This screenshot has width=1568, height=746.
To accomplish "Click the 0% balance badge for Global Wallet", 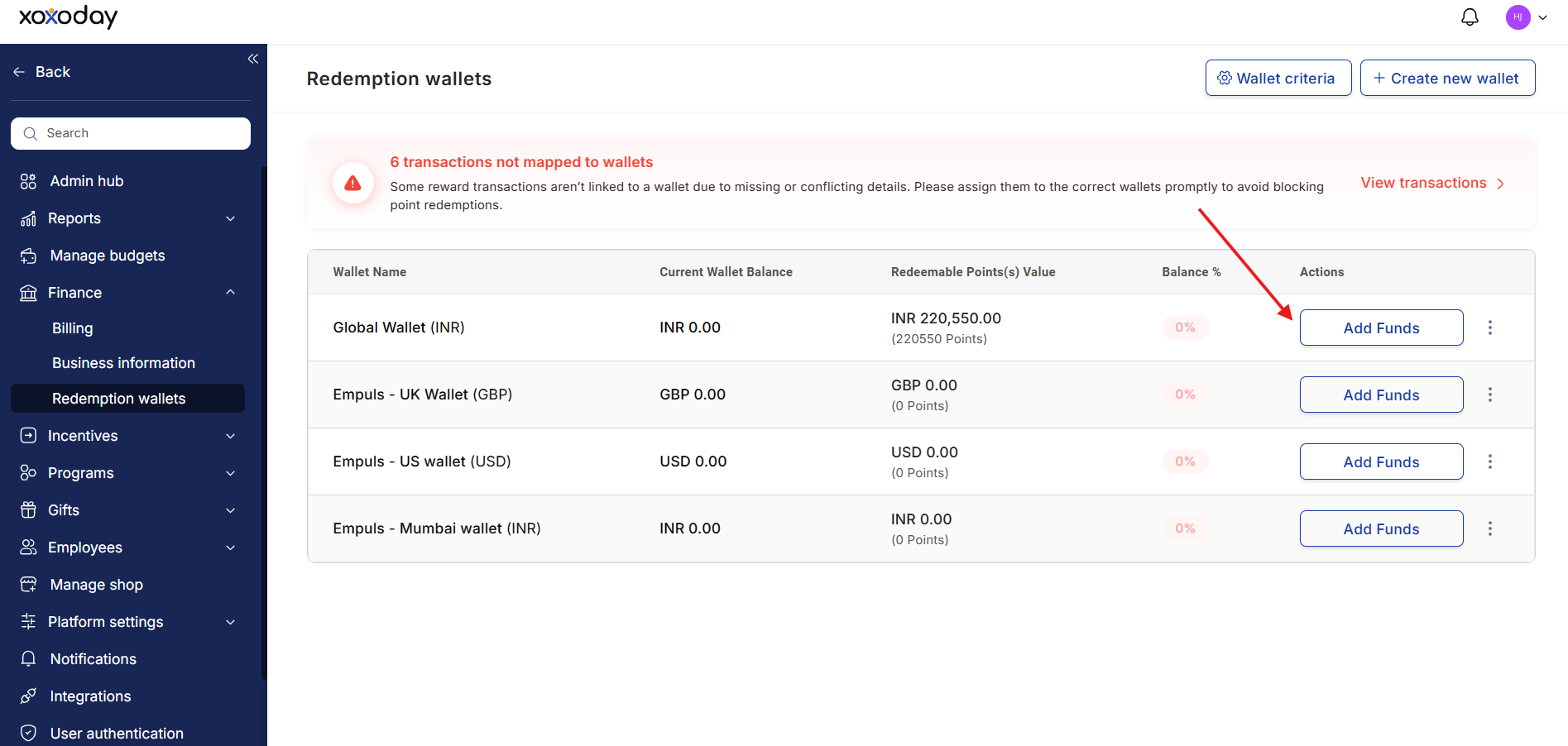I will coord(1185,328).
